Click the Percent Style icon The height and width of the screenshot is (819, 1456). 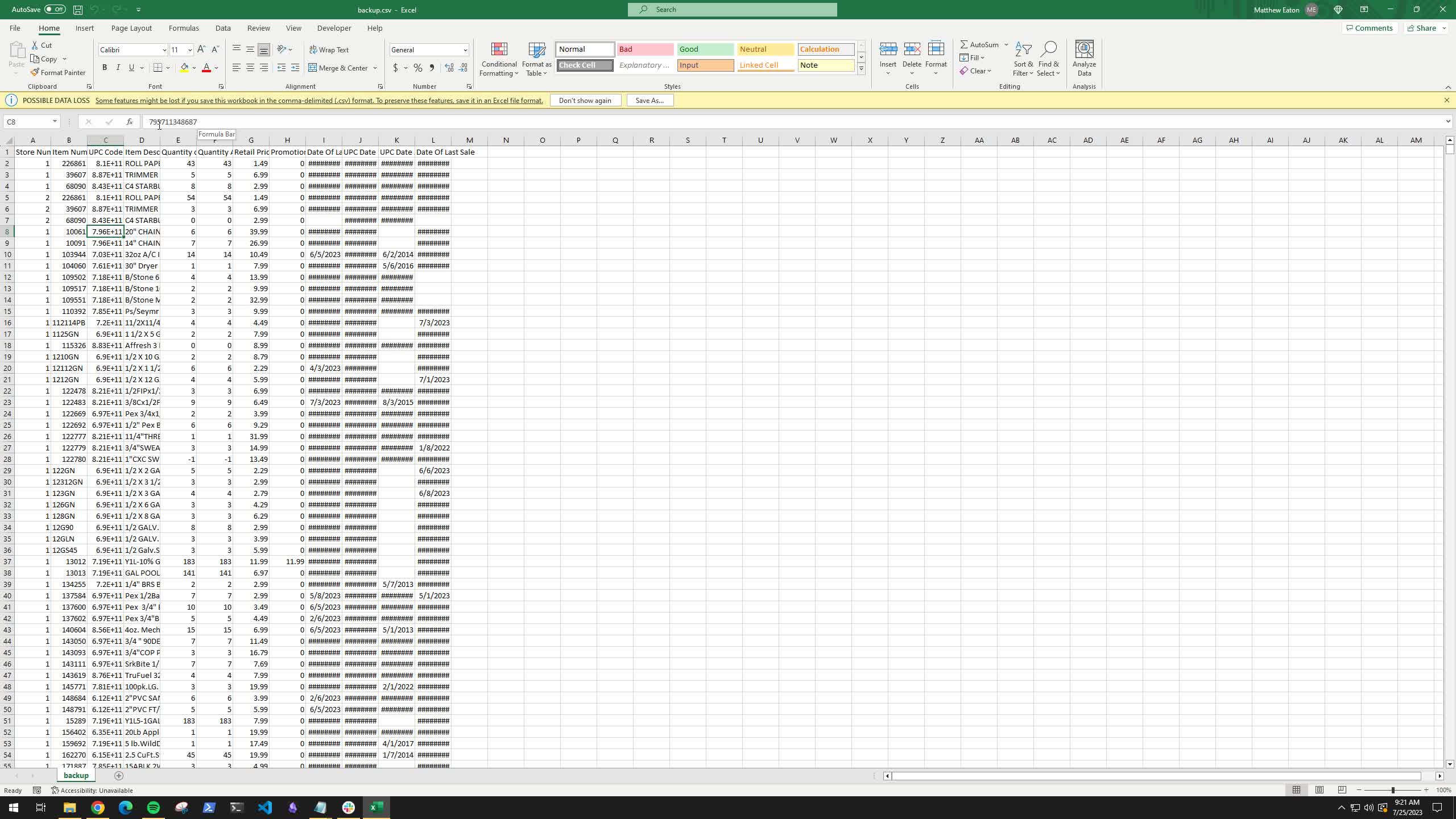(418, 68)
